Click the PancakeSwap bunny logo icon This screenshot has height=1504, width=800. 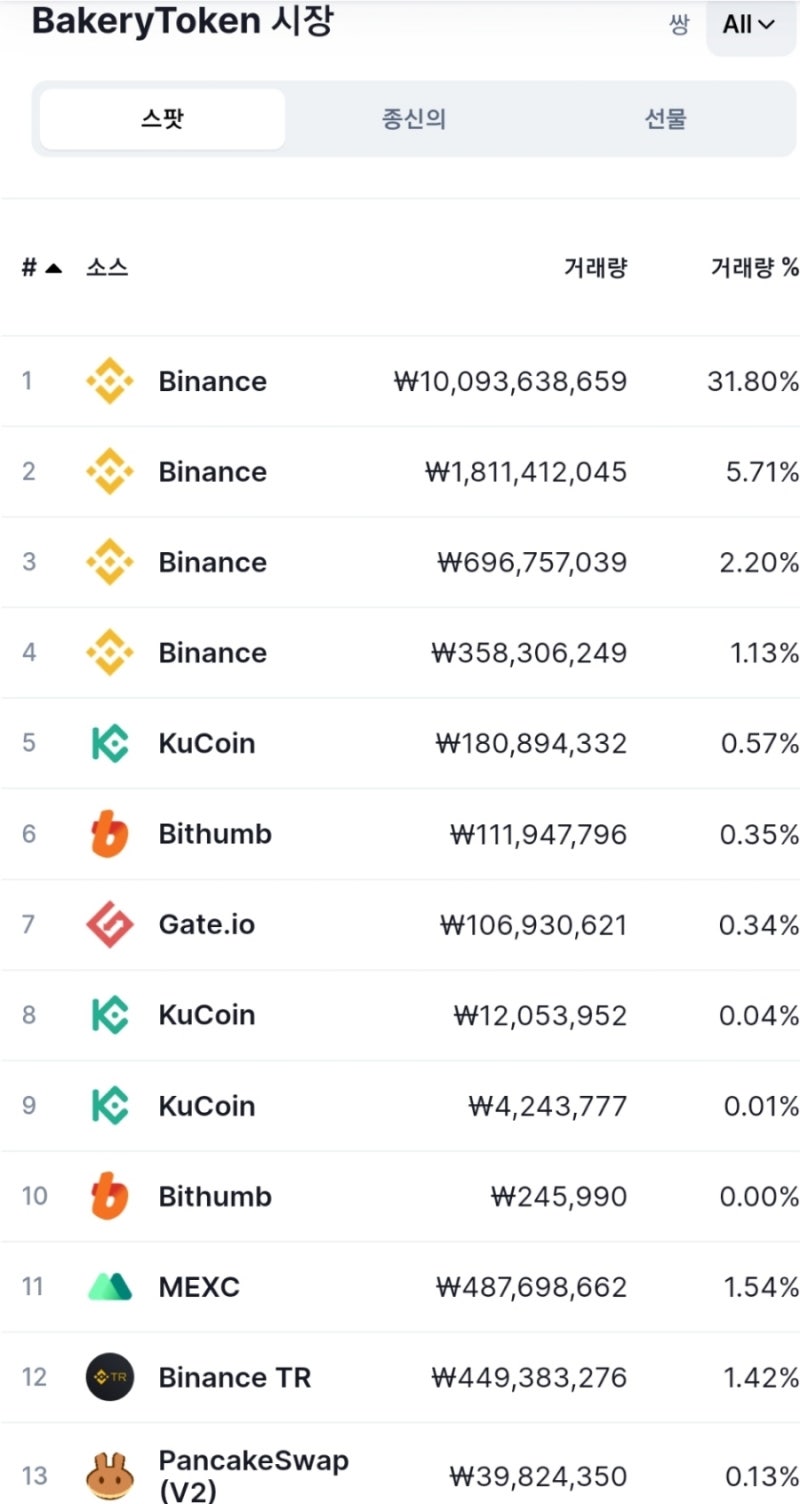click(x=109, y=1476)
